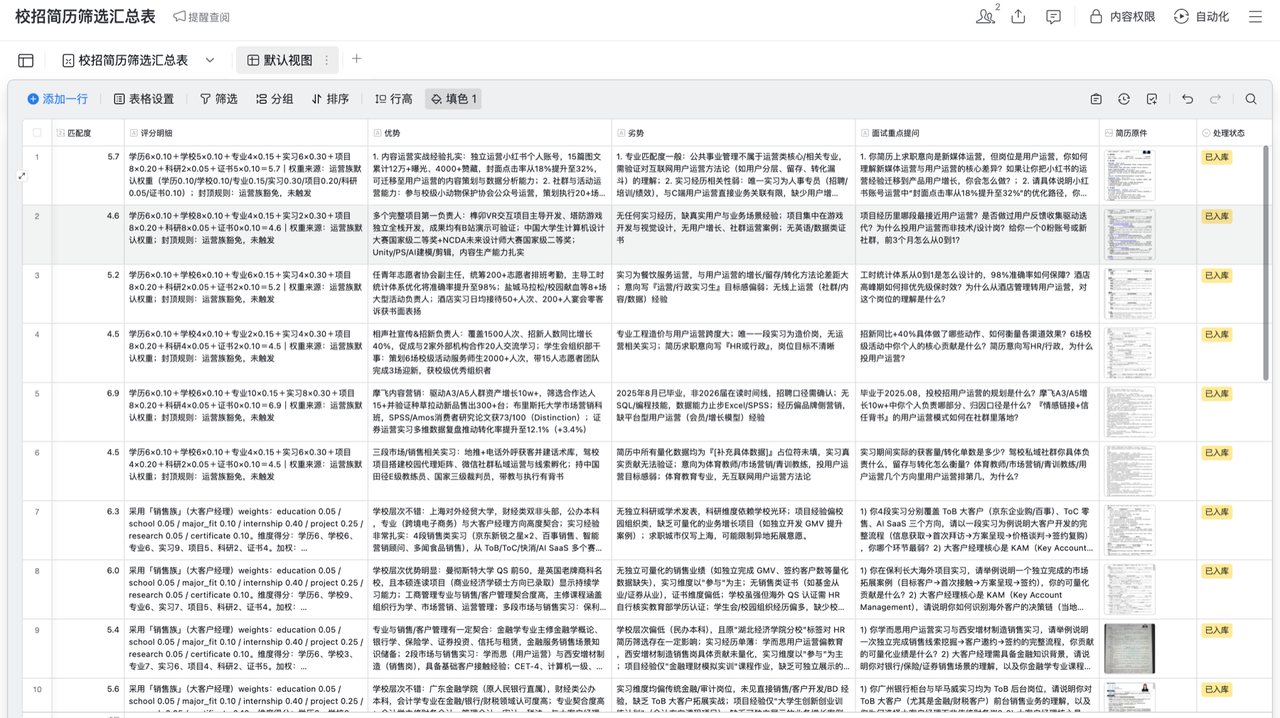1280x718 pixels.
Task: Open resume thumbnail in row 1
Action: (1130, 174)
